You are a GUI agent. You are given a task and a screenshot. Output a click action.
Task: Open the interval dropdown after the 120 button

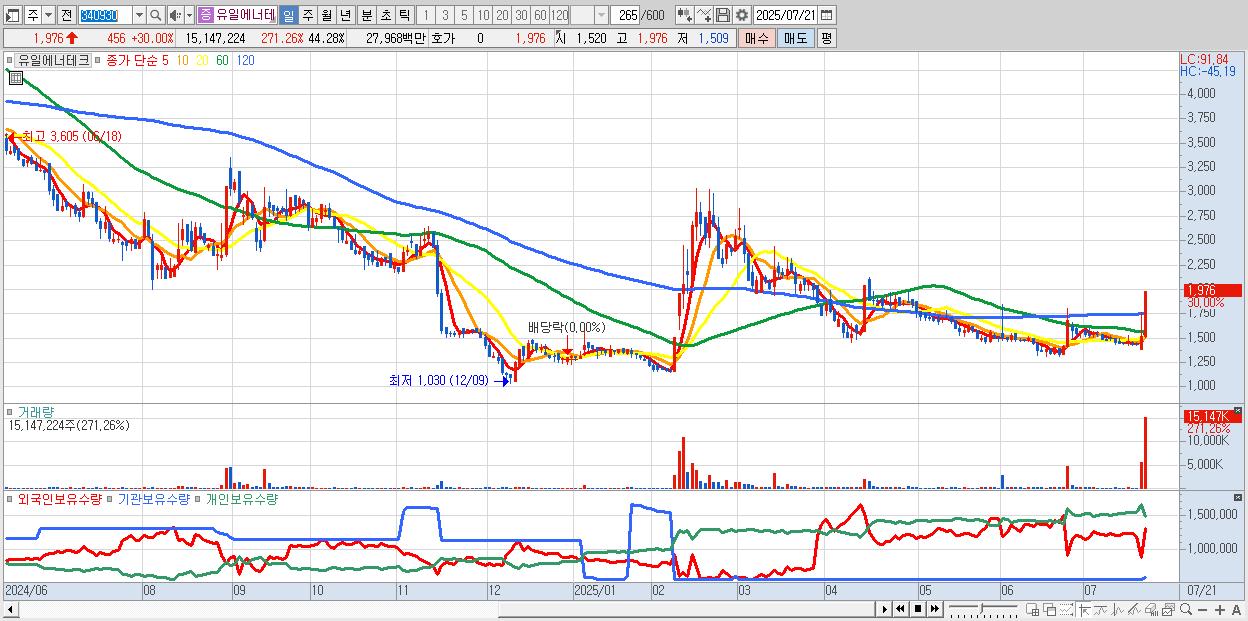pos(601,15)
